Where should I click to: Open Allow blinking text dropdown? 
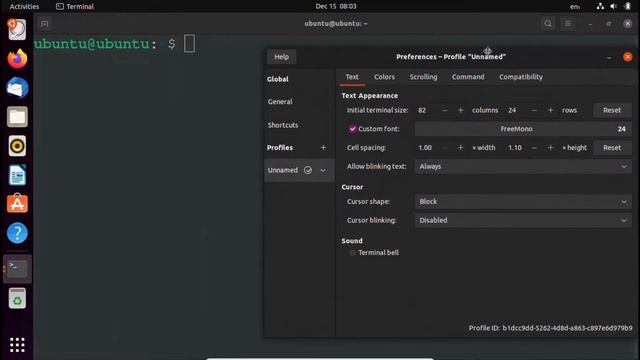(523, 167)
